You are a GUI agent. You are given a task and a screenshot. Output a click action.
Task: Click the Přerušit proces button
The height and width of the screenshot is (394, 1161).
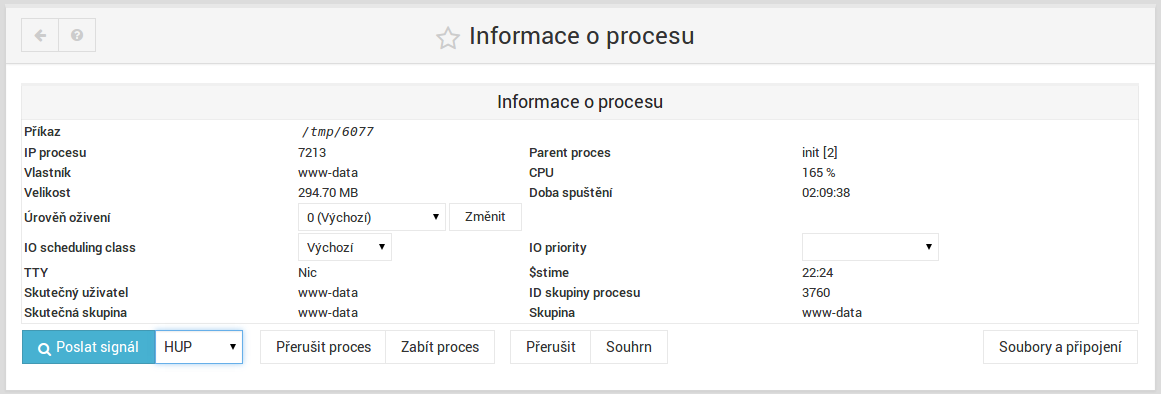click(323, 347)
